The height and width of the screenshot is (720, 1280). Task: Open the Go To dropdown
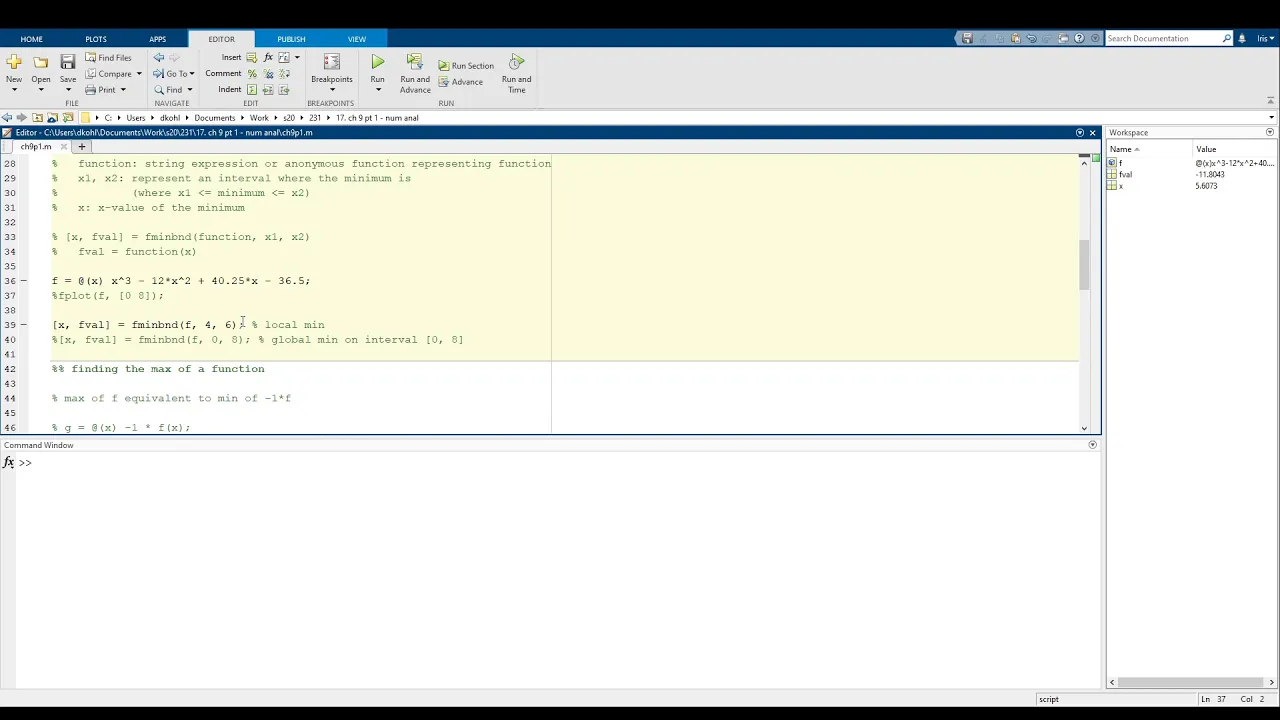coord(173,74)
